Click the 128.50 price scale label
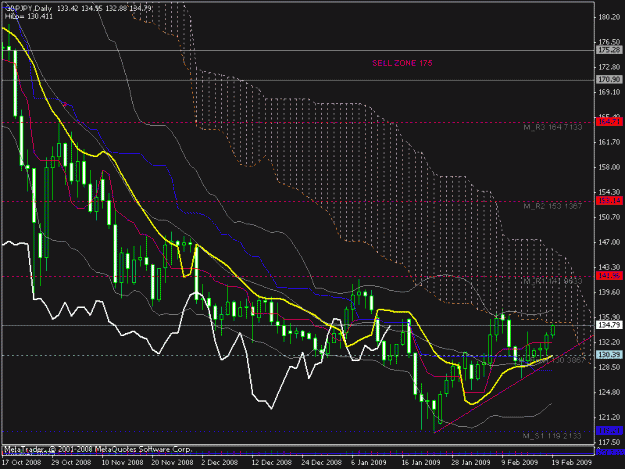The image size is (625, 469). [610, 367]
